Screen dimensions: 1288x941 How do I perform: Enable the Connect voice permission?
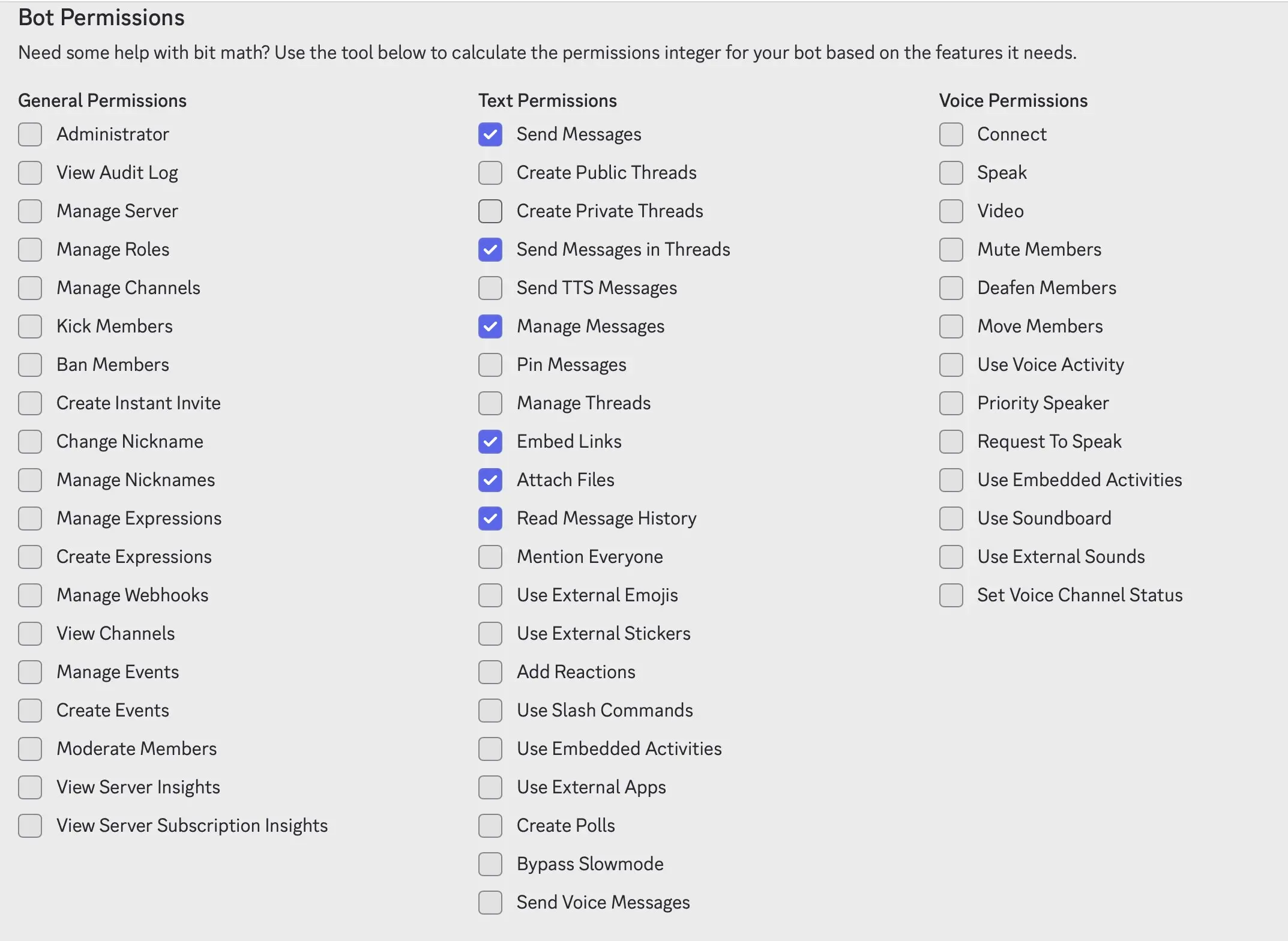click(x=951, y=134)
